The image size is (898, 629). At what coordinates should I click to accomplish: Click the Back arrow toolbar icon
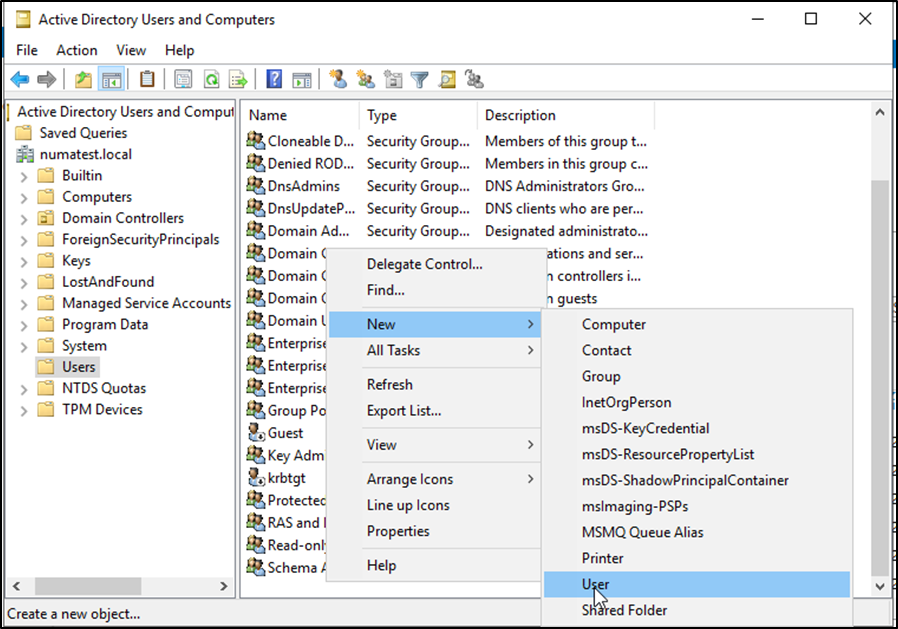(20, 80)
